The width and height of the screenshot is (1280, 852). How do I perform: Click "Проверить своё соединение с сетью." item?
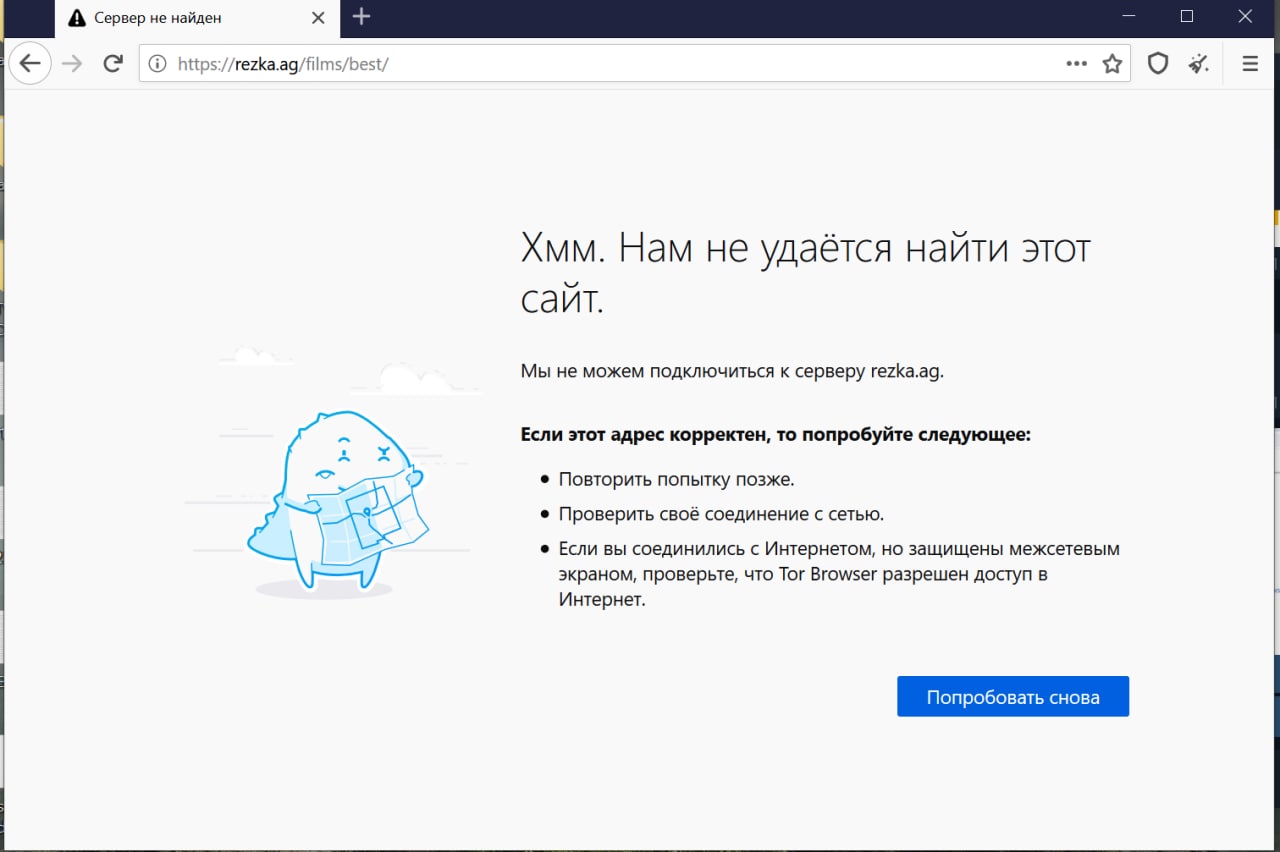[x=721, y=514]
